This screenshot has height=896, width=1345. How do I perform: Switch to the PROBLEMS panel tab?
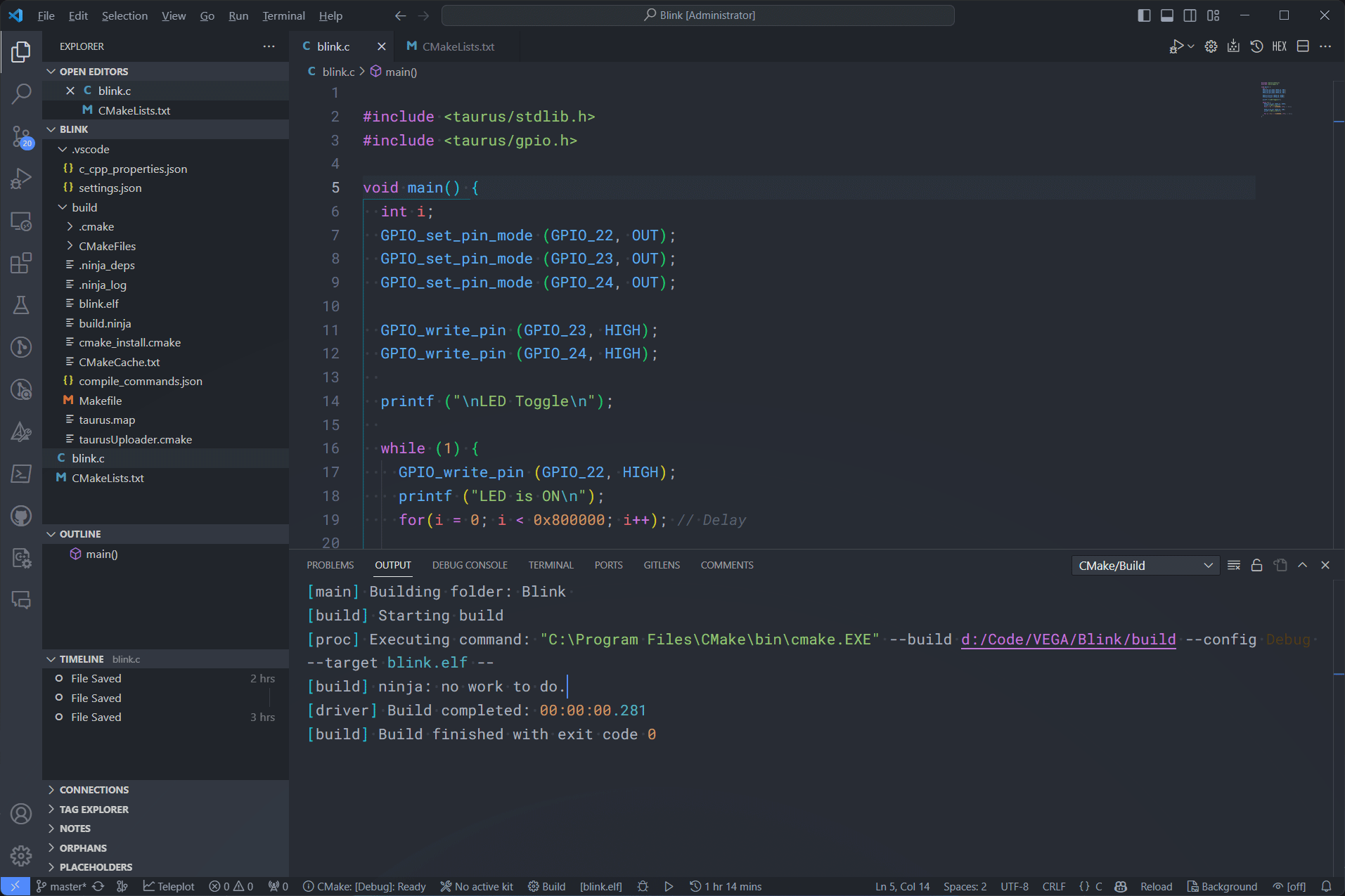(x=330, y=566)
